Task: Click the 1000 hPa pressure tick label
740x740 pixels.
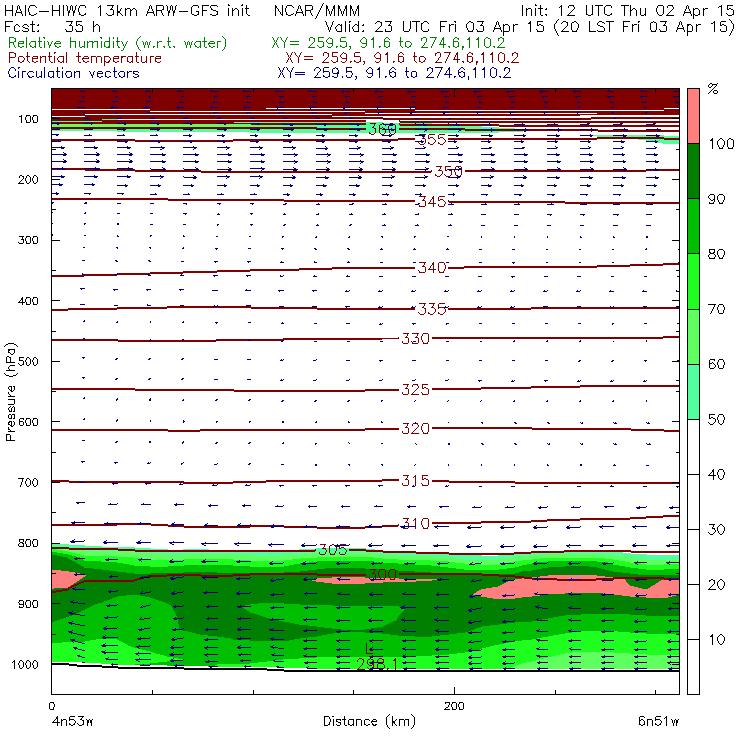Action: pos(25,664)
